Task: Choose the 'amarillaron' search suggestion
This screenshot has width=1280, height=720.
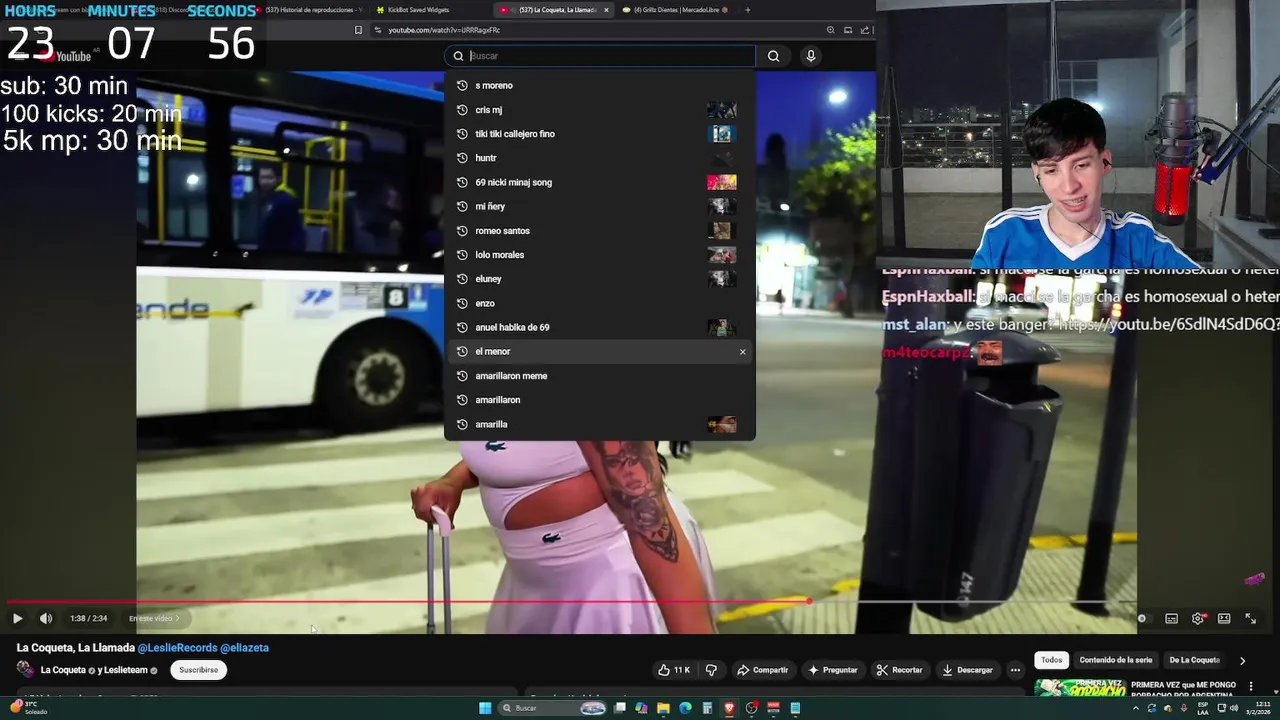Action: (600, 400)
